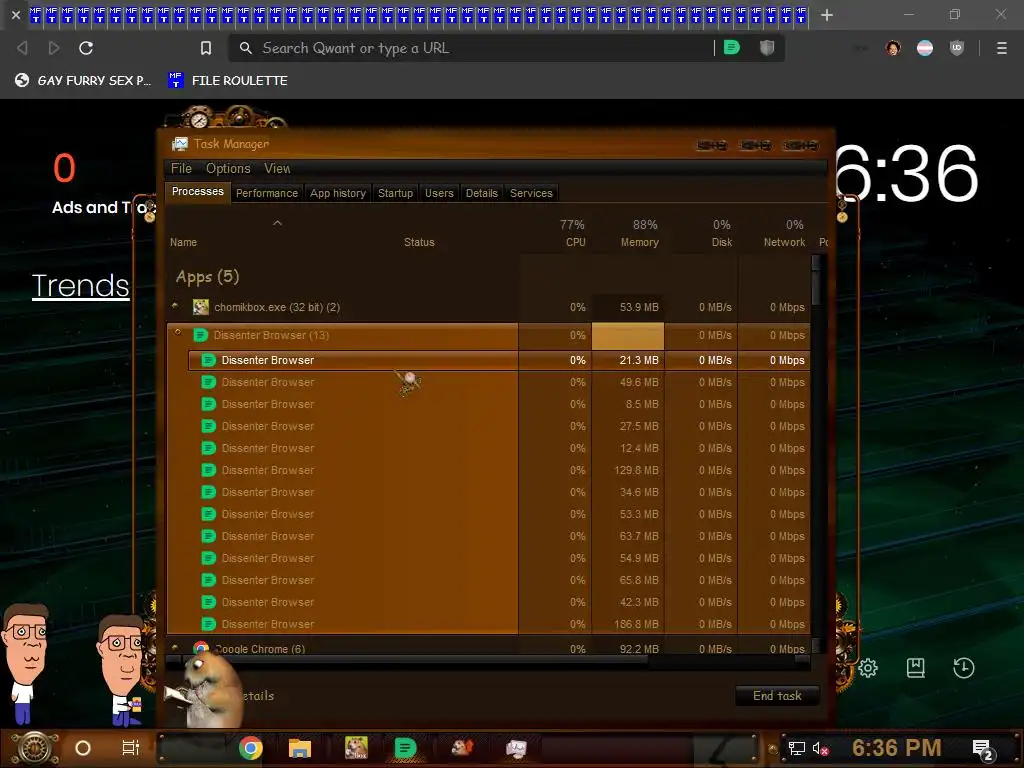Select Dissenter Browser process using 27.5 MB
The height and width of the screenshot is (768, 1024).
pos(499,426)
